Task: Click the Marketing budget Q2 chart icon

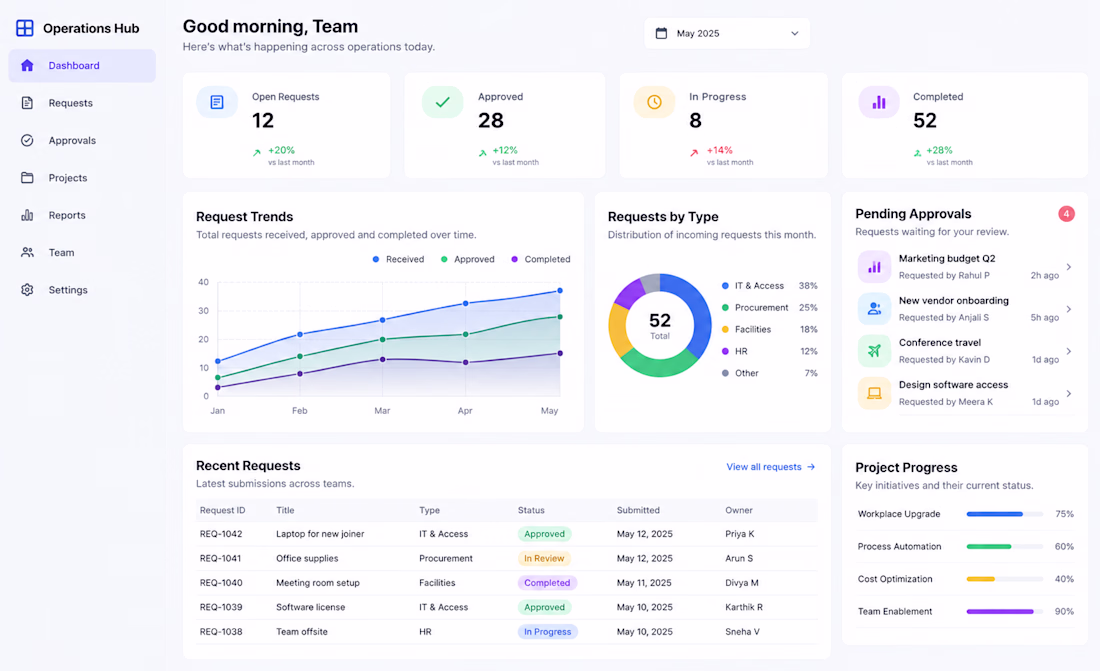Action: point(874,267)
